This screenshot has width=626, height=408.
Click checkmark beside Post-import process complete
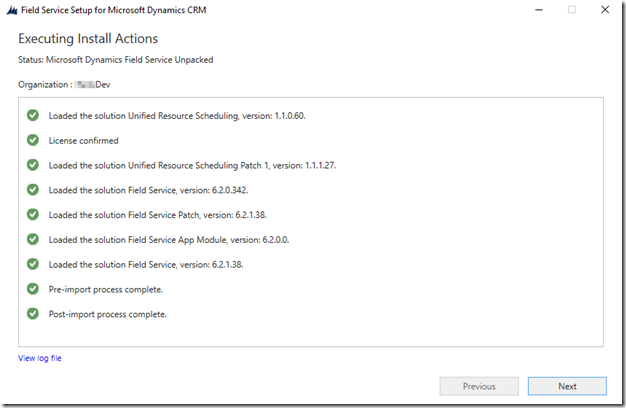click(33, 313)
